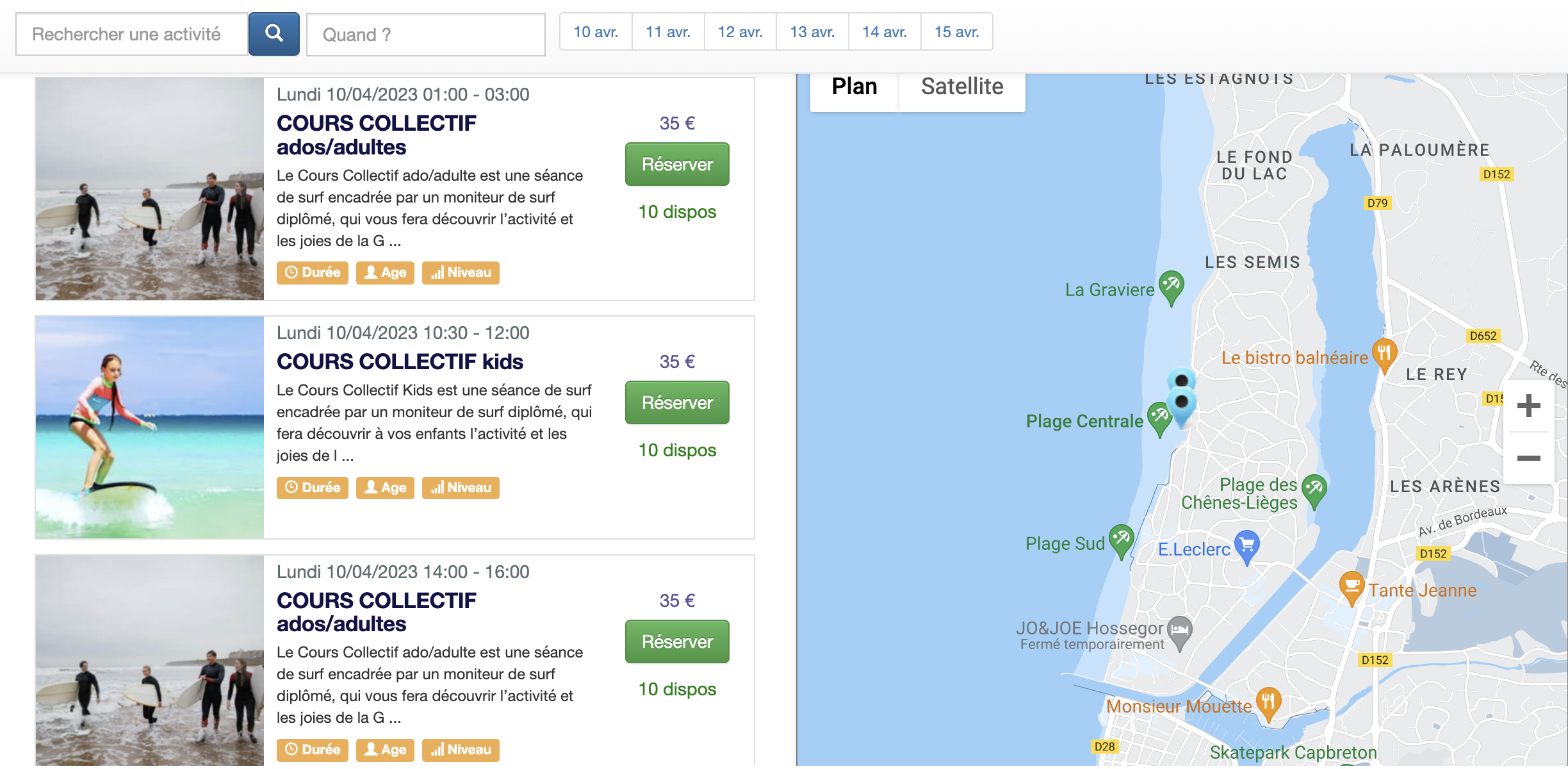Screen dimensions: 1568x769
Task: Click the blue search magnifier button
Action: click(x=274, y=34)
